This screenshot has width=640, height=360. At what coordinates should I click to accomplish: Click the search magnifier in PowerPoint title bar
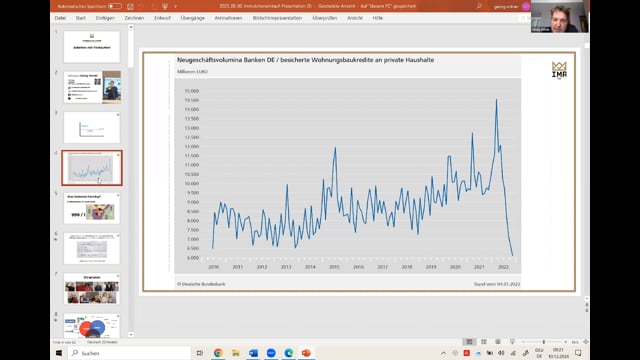pyautogui.click(x=479, y=6)
